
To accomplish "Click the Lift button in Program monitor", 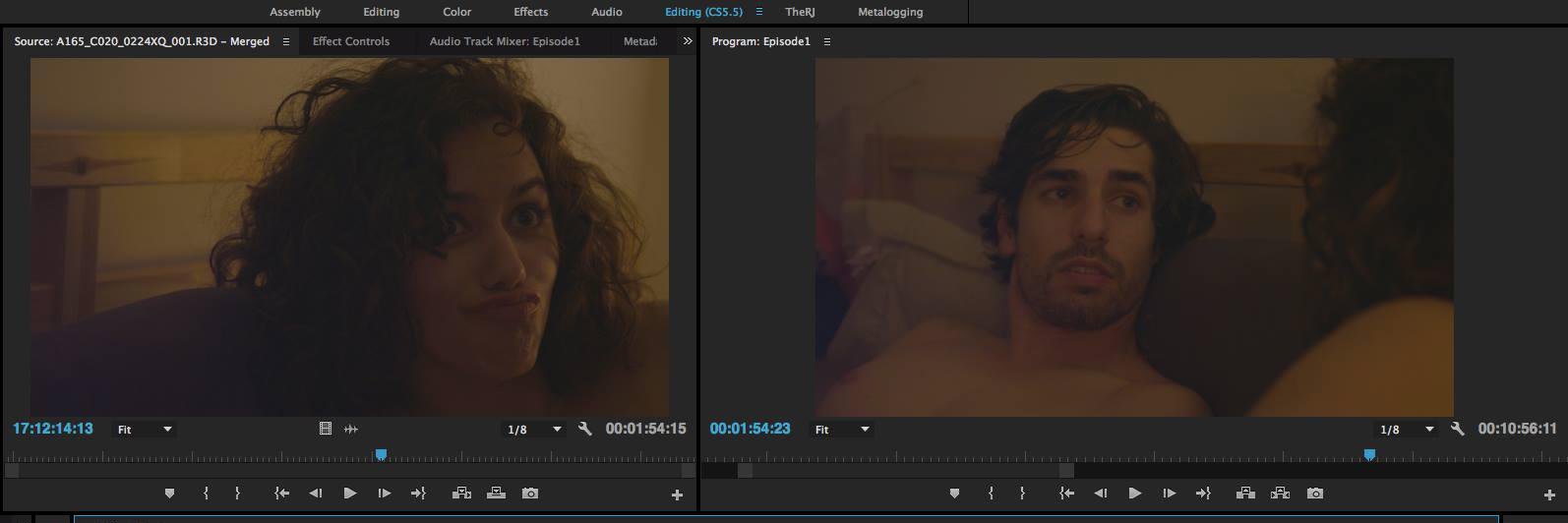I will [x=1246, y=494].
